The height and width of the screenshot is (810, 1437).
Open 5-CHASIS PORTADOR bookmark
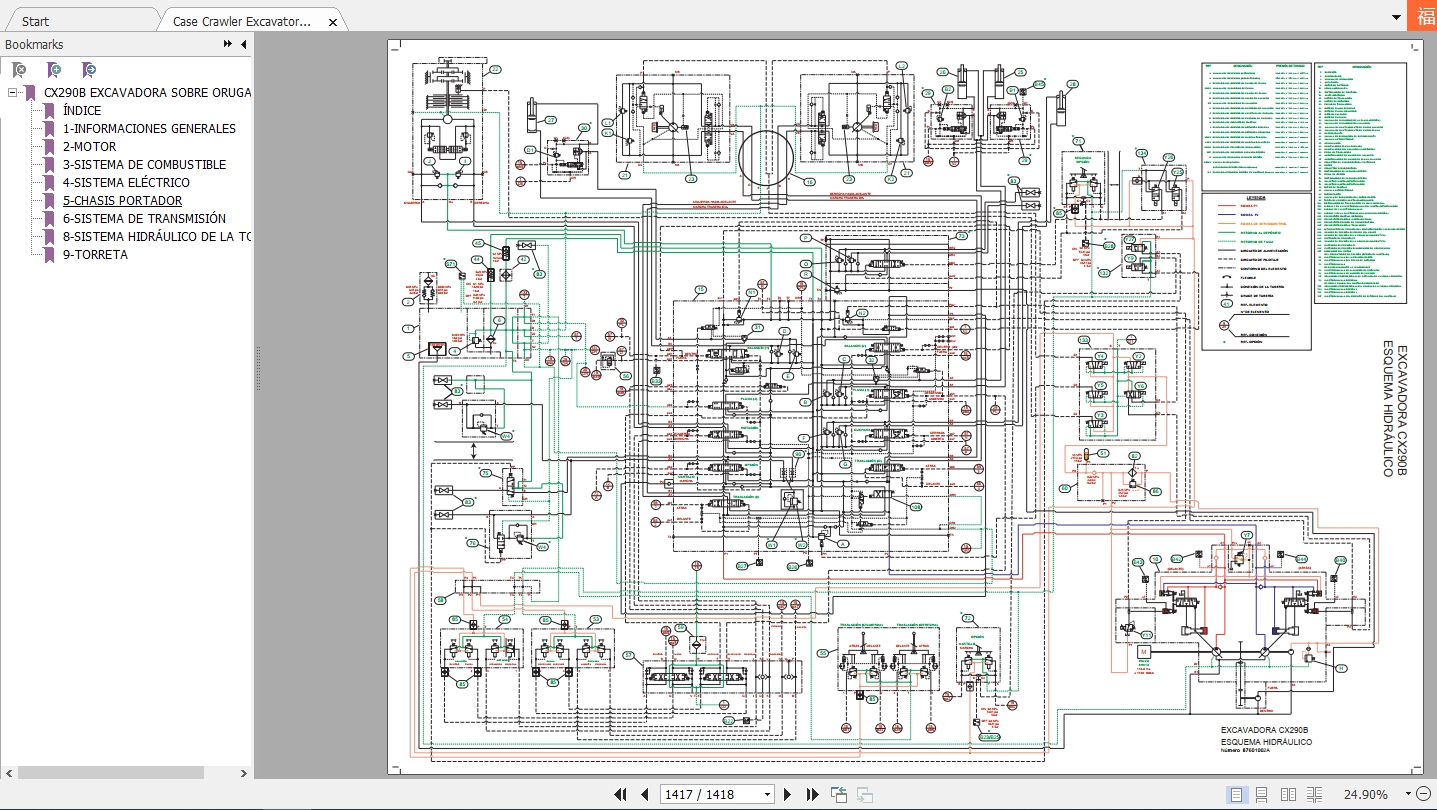coord(122,201)
